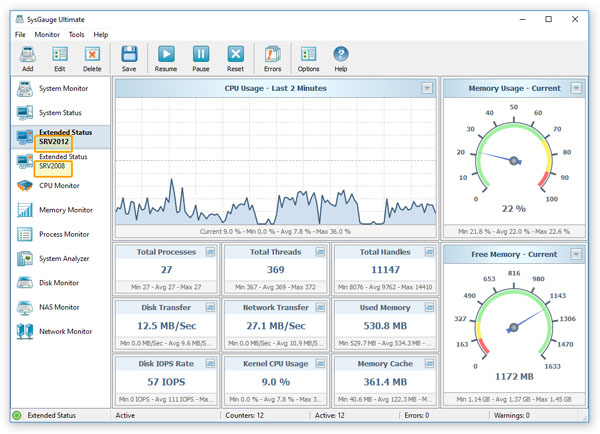This screenshot has width=600, height=434.
Task: Click the Counters: 12 status bar entry
Action: click(x=245, y=415)
